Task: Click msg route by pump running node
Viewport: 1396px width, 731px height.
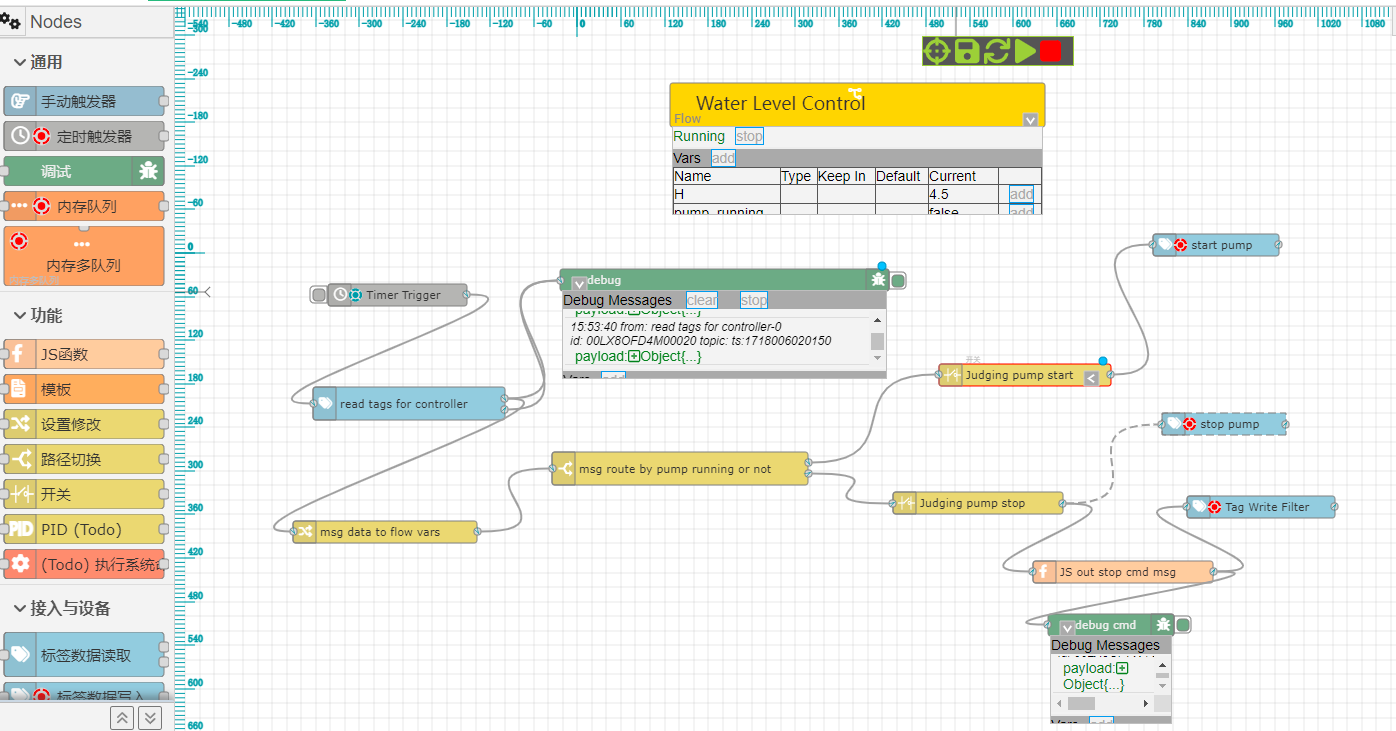Action: [x=680, y=469]
